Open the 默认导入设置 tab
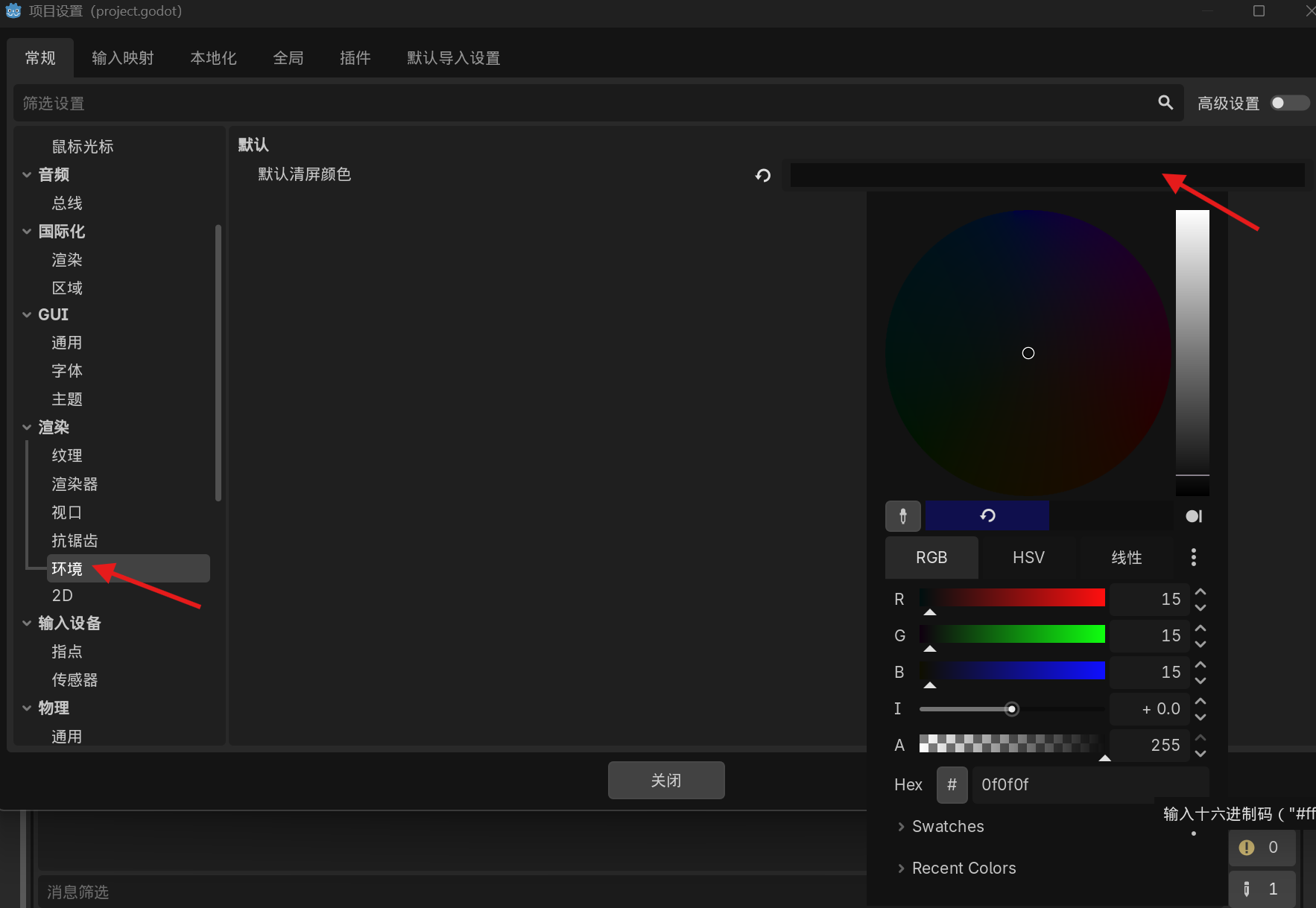This screenshot has height=908, width=1316. (x=454, y=58)
